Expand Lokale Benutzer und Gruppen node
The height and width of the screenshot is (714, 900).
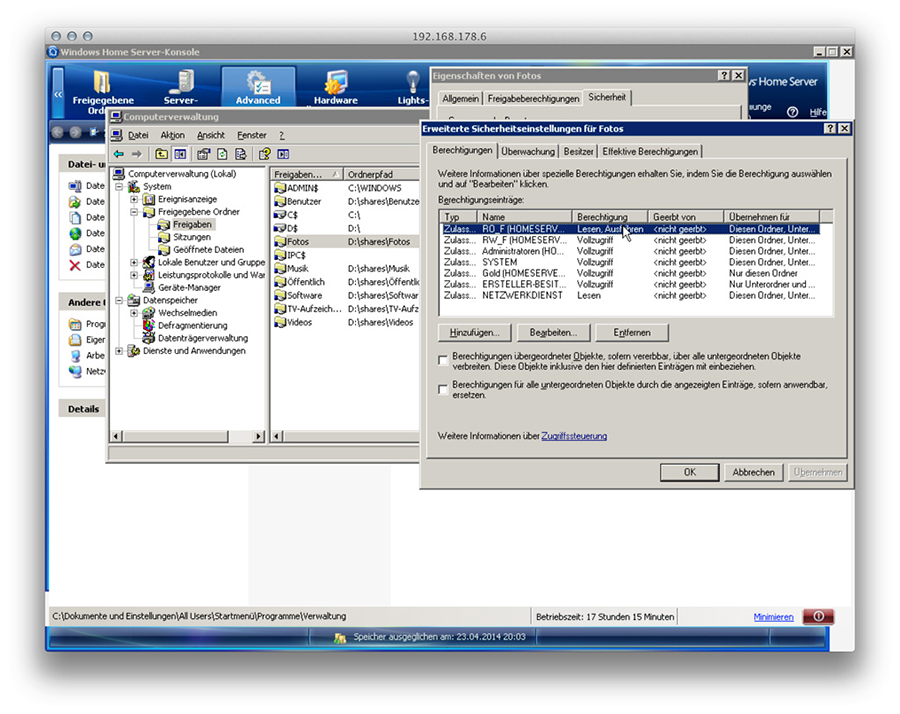coord(134,262)
